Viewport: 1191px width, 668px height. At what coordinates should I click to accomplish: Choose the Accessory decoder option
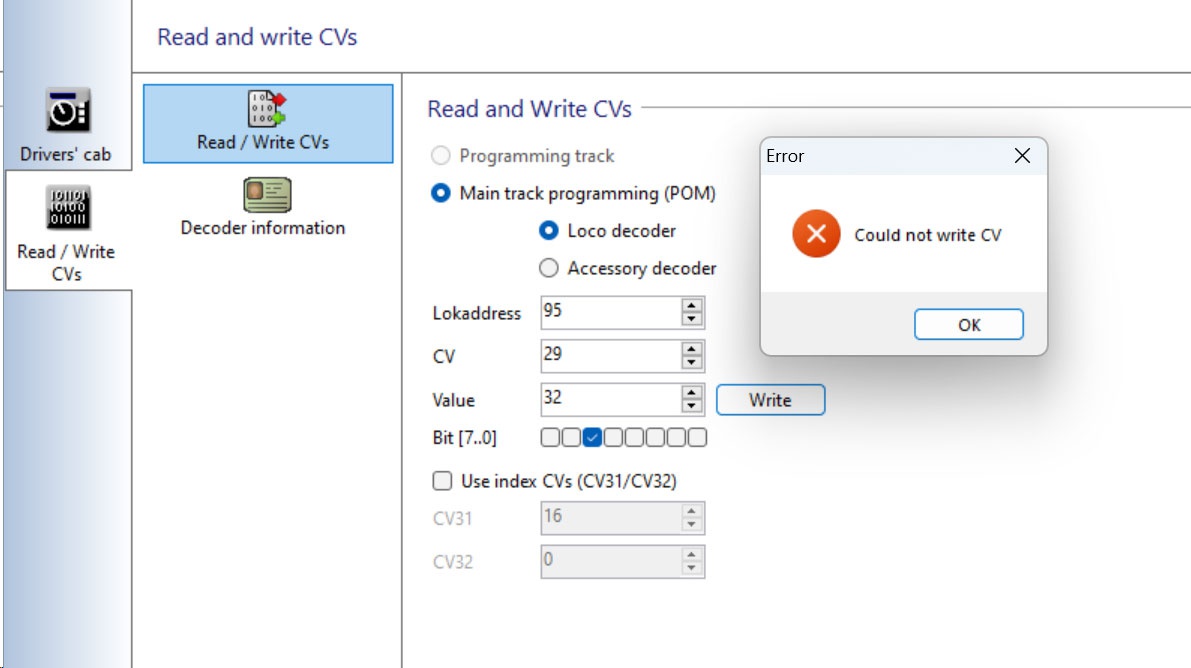tap(548, 268)
